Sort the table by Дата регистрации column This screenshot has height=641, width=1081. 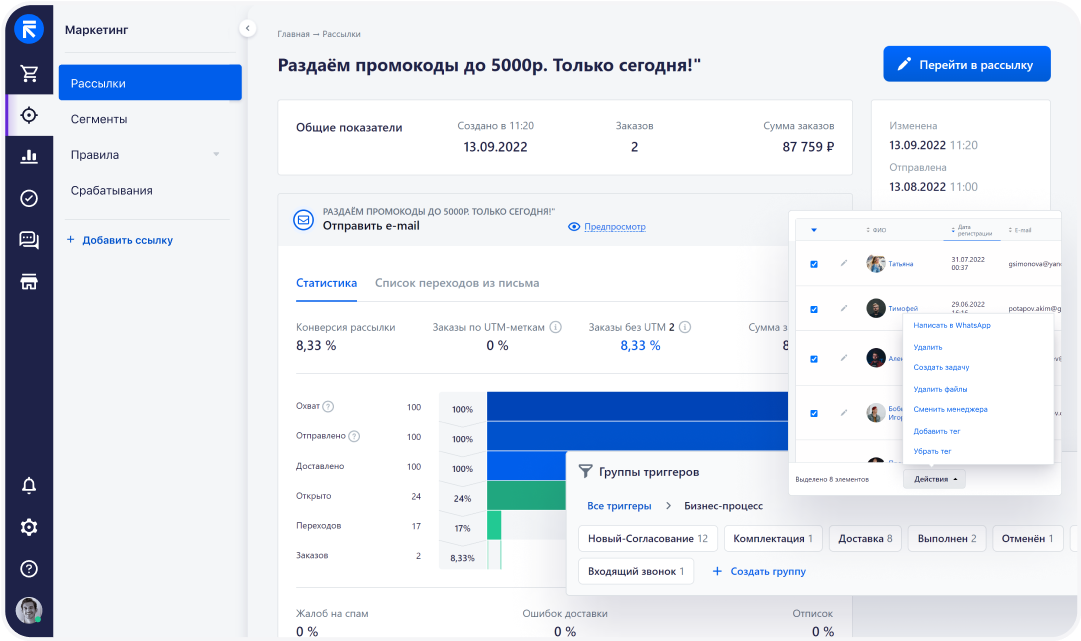(971, 231)
